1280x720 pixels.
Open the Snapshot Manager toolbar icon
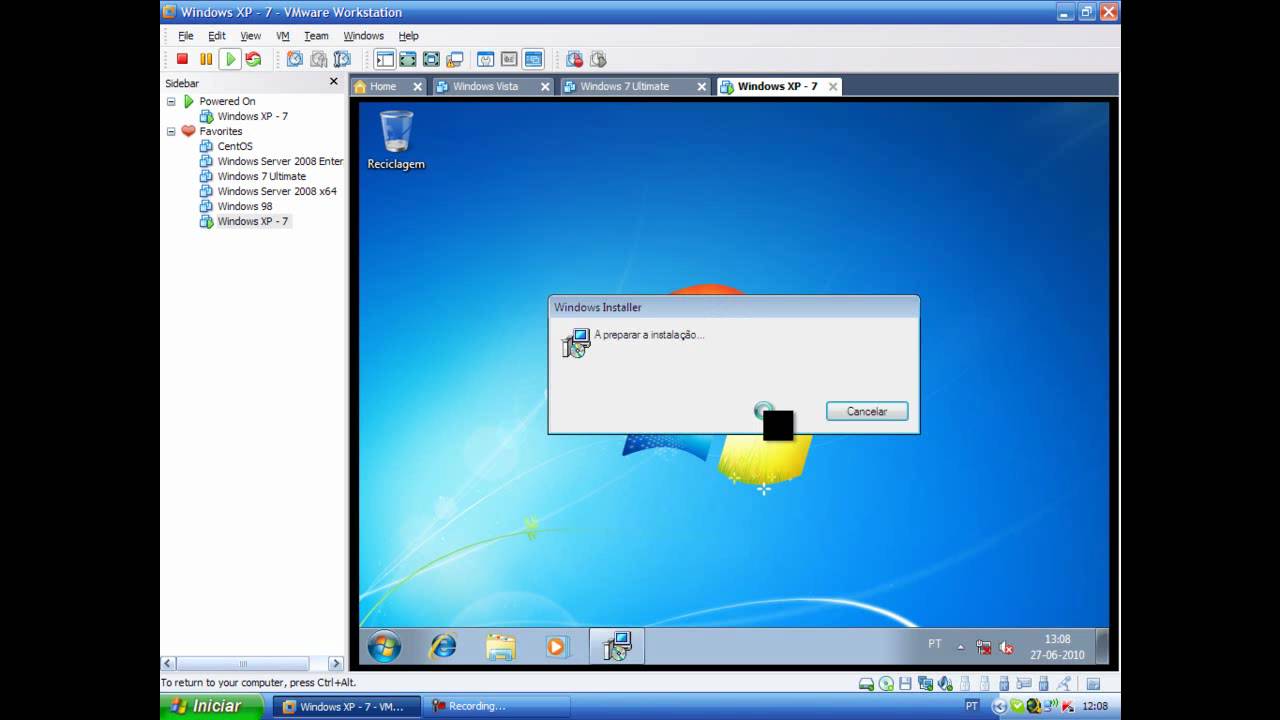(x=342, y=59)
